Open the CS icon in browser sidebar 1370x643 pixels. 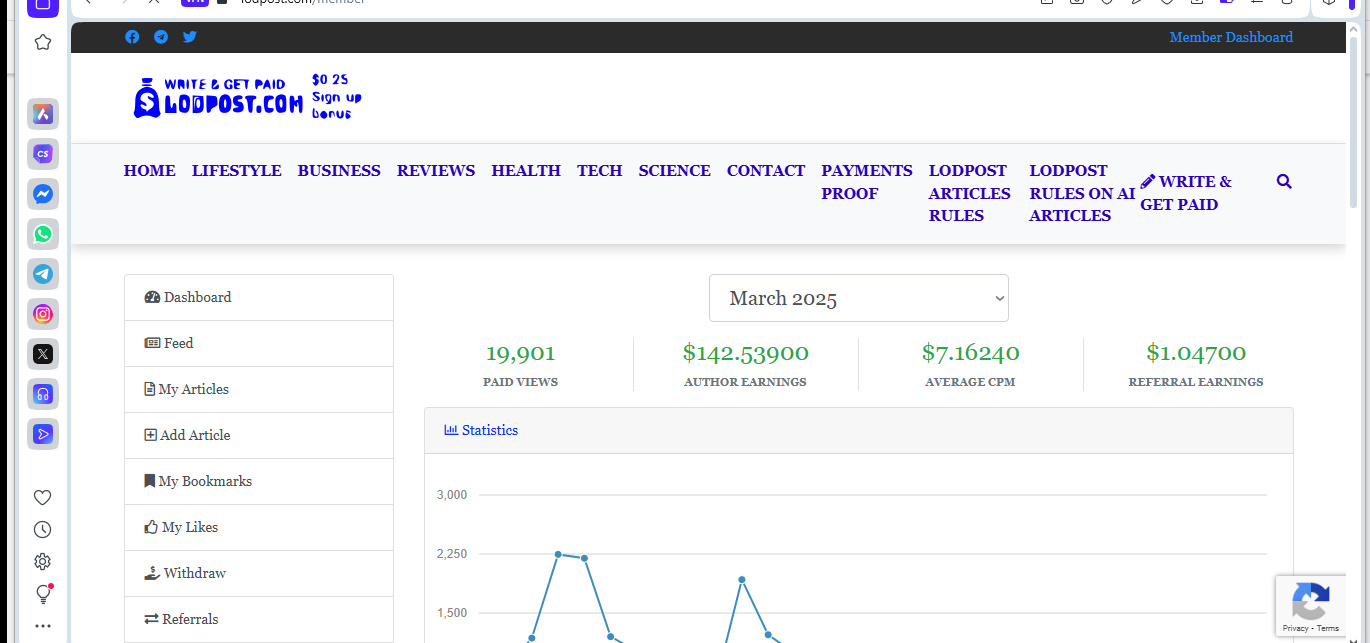(43, 154)
